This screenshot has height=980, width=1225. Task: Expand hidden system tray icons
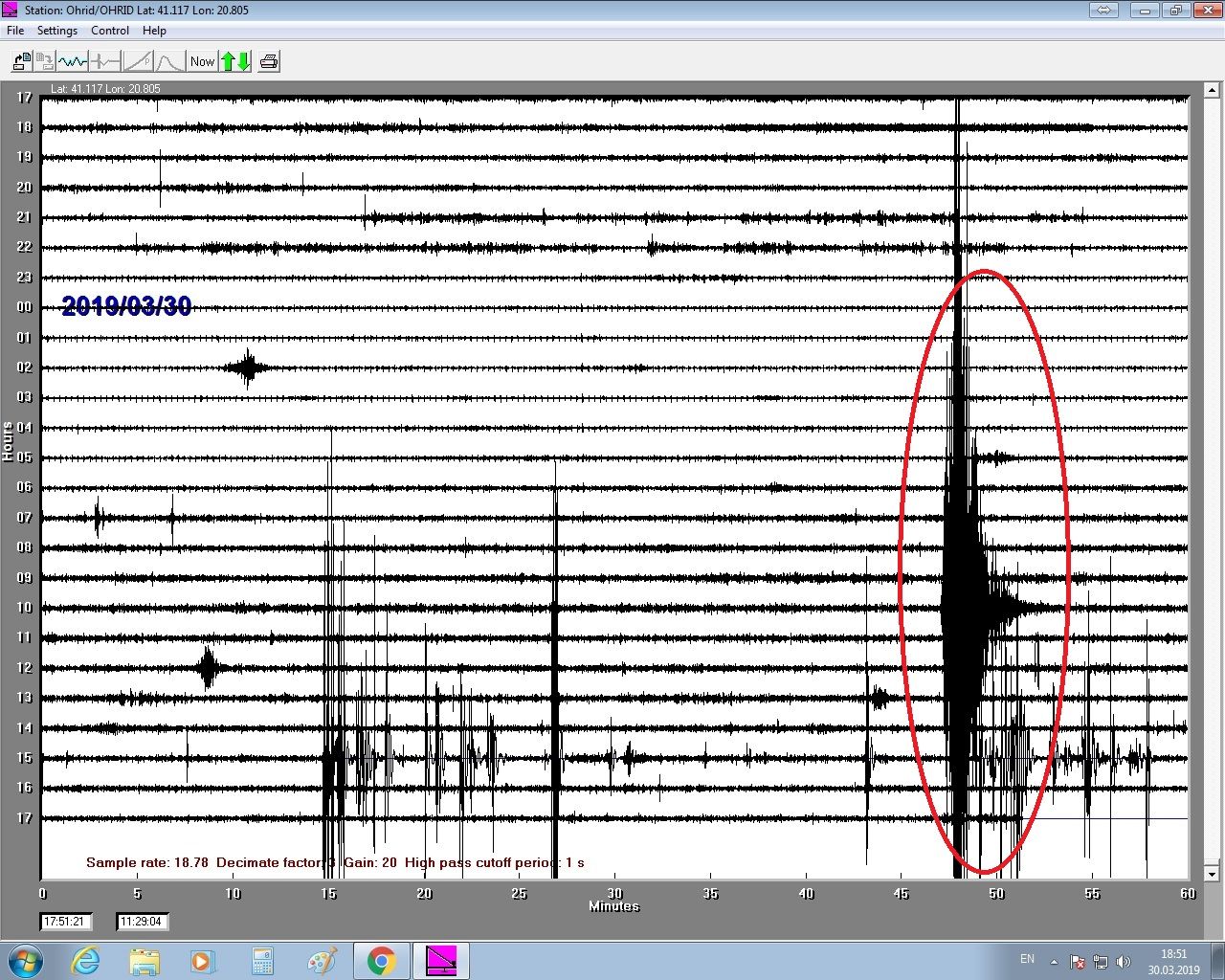[1054, 960]
